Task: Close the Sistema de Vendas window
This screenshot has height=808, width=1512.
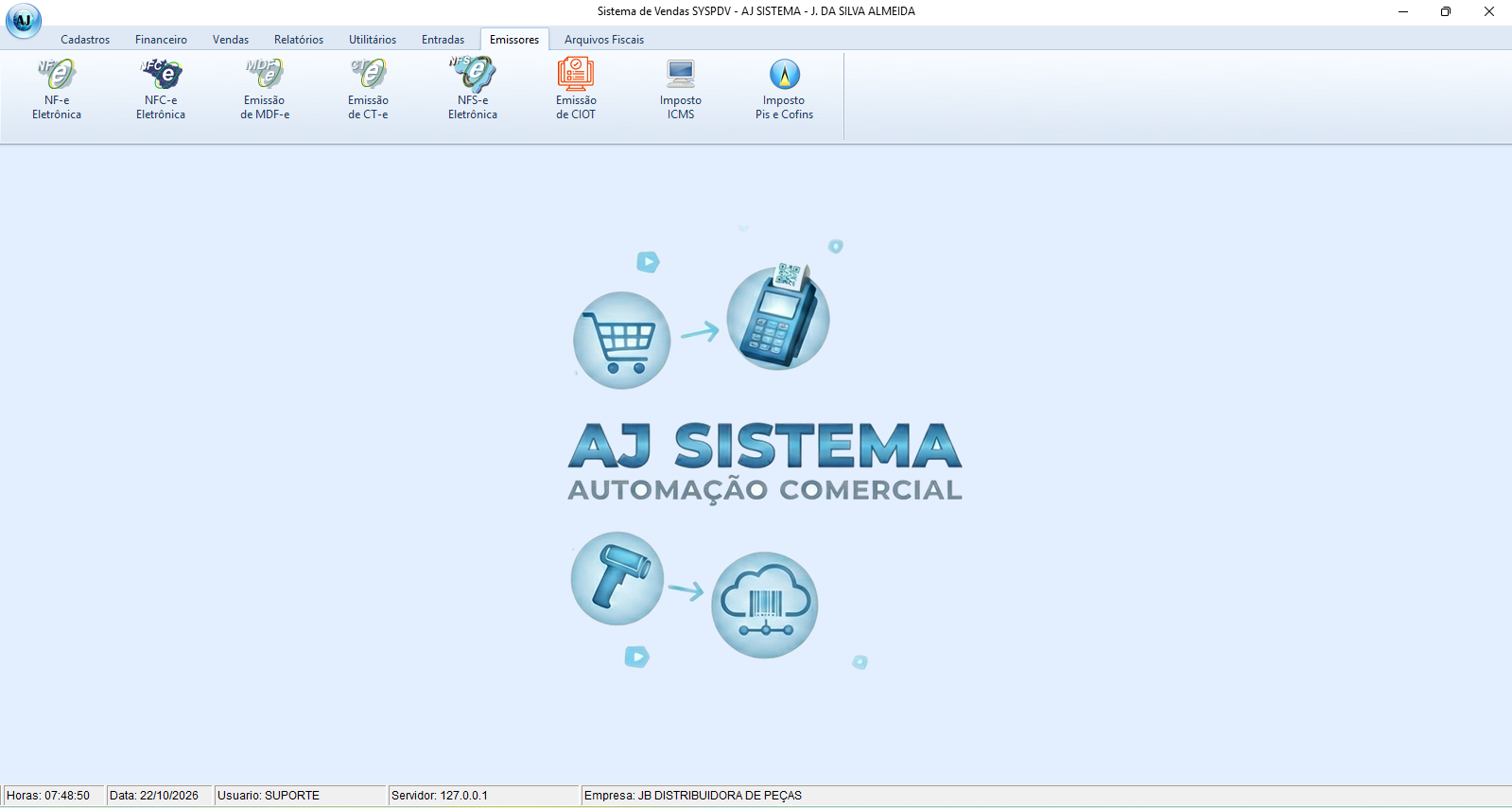Action: click(x=1489, y=11)
